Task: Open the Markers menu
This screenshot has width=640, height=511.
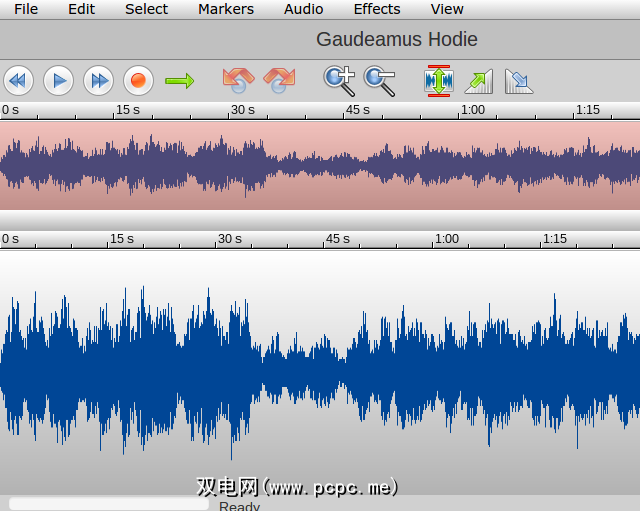Action: [x=226, y=9]
